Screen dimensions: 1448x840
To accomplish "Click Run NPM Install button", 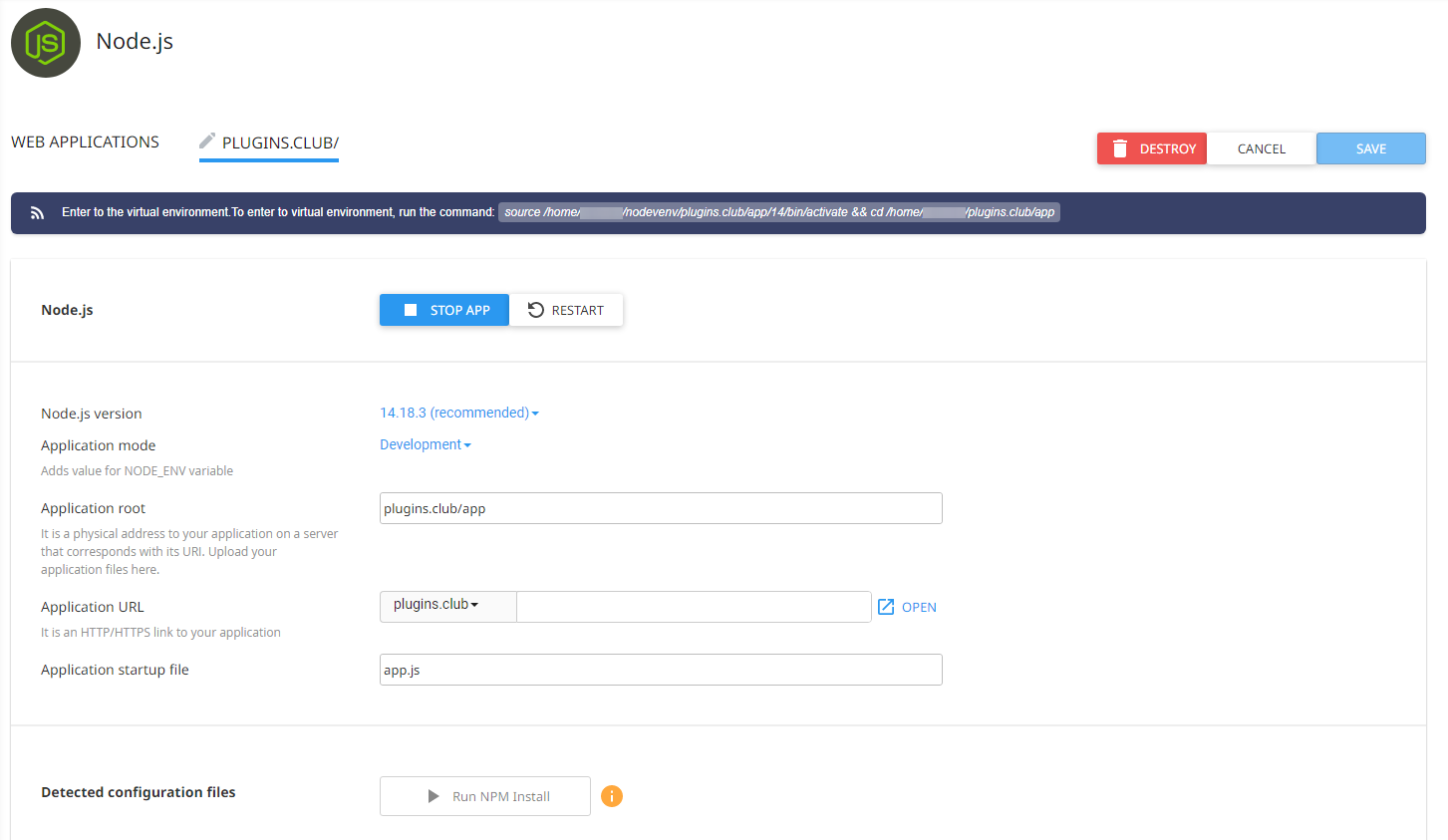I will 485,796.
